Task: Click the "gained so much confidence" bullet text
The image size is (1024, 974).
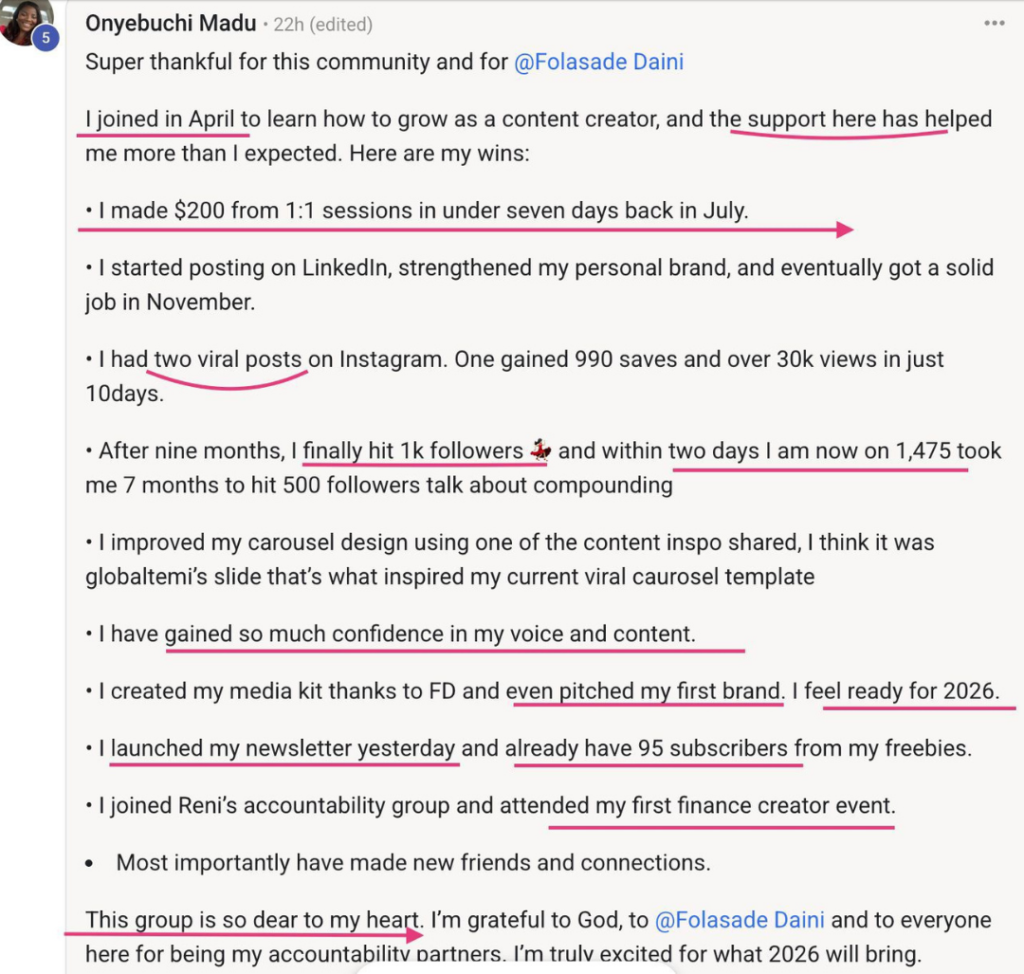Action: [430, 634]
